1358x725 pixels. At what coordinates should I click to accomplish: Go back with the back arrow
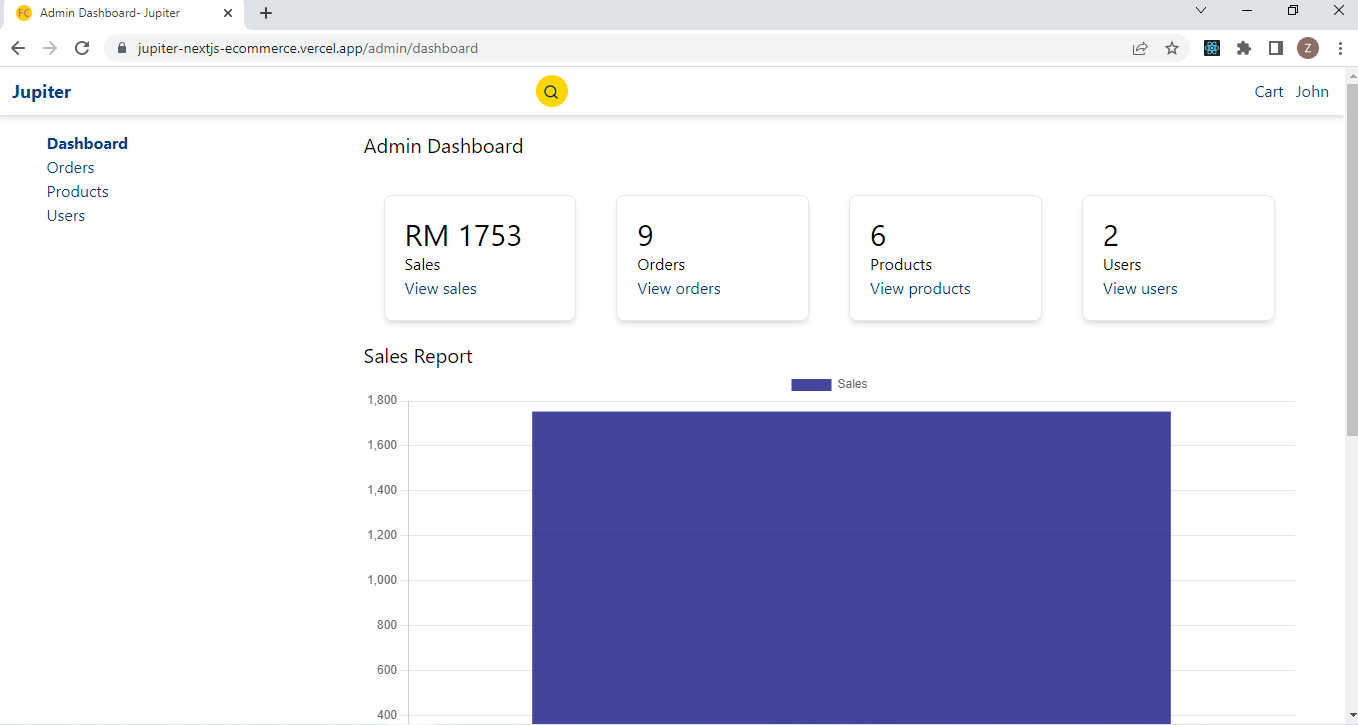[x=18, y=48]
